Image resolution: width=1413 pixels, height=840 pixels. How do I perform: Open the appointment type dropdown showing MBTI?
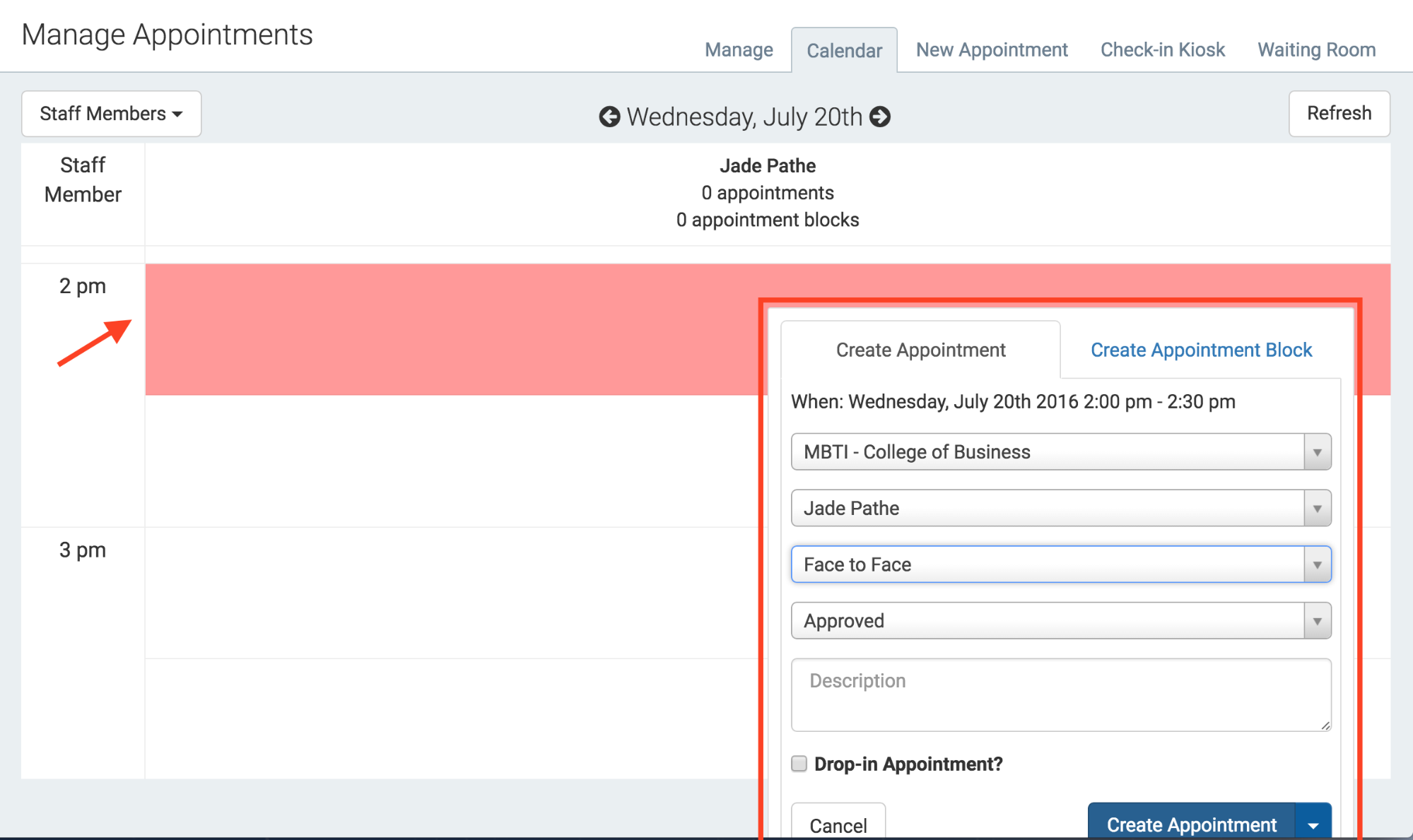[1316, 451]
